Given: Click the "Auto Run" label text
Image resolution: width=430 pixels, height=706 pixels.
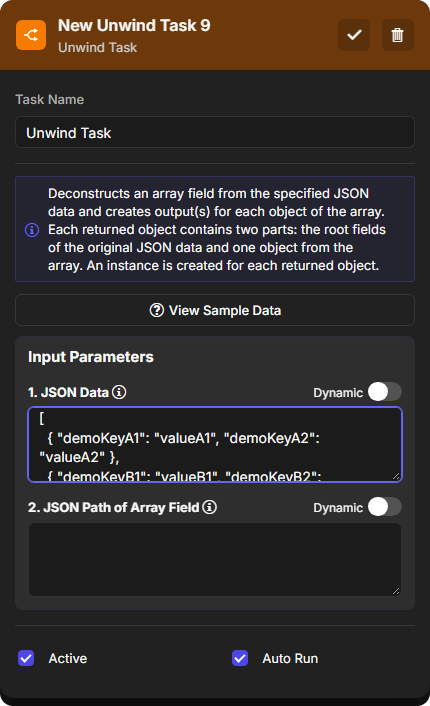Looking at the screenshot, I should tap(290, 658).
